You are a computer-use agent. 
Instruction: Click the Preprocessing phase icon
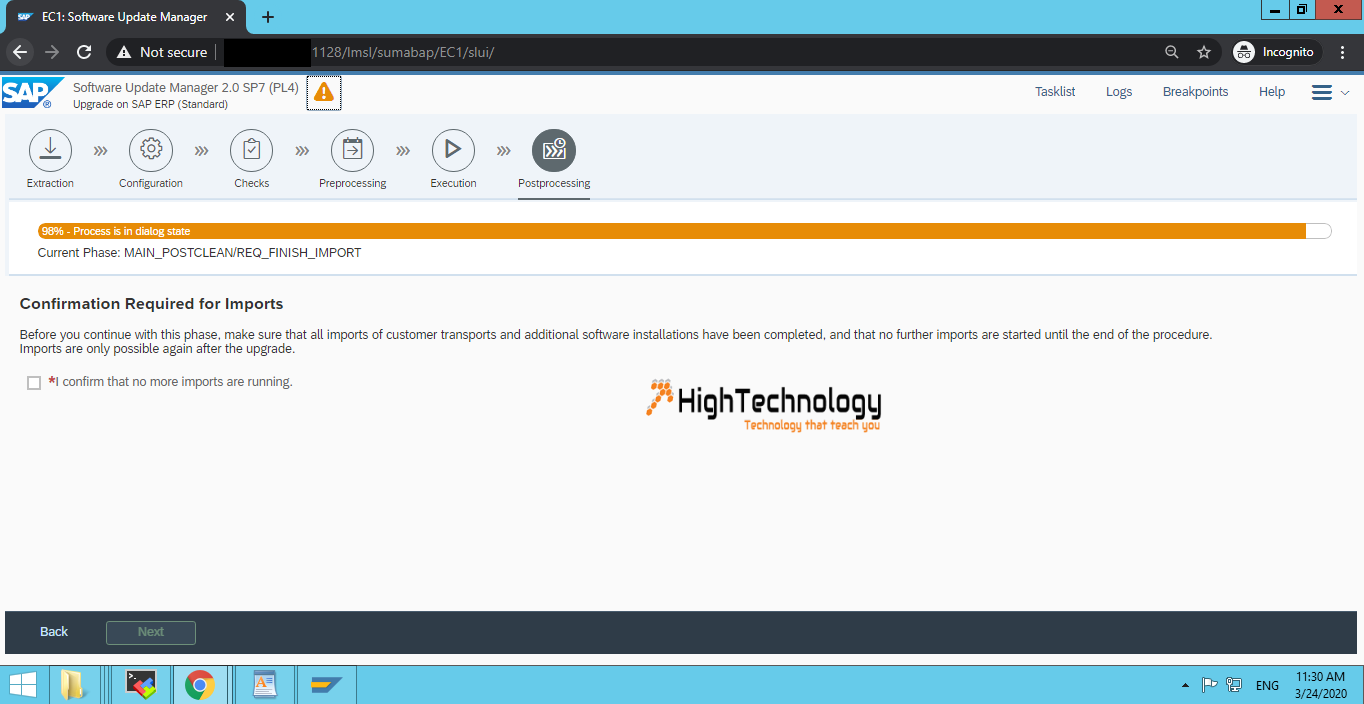pos(352,150)
